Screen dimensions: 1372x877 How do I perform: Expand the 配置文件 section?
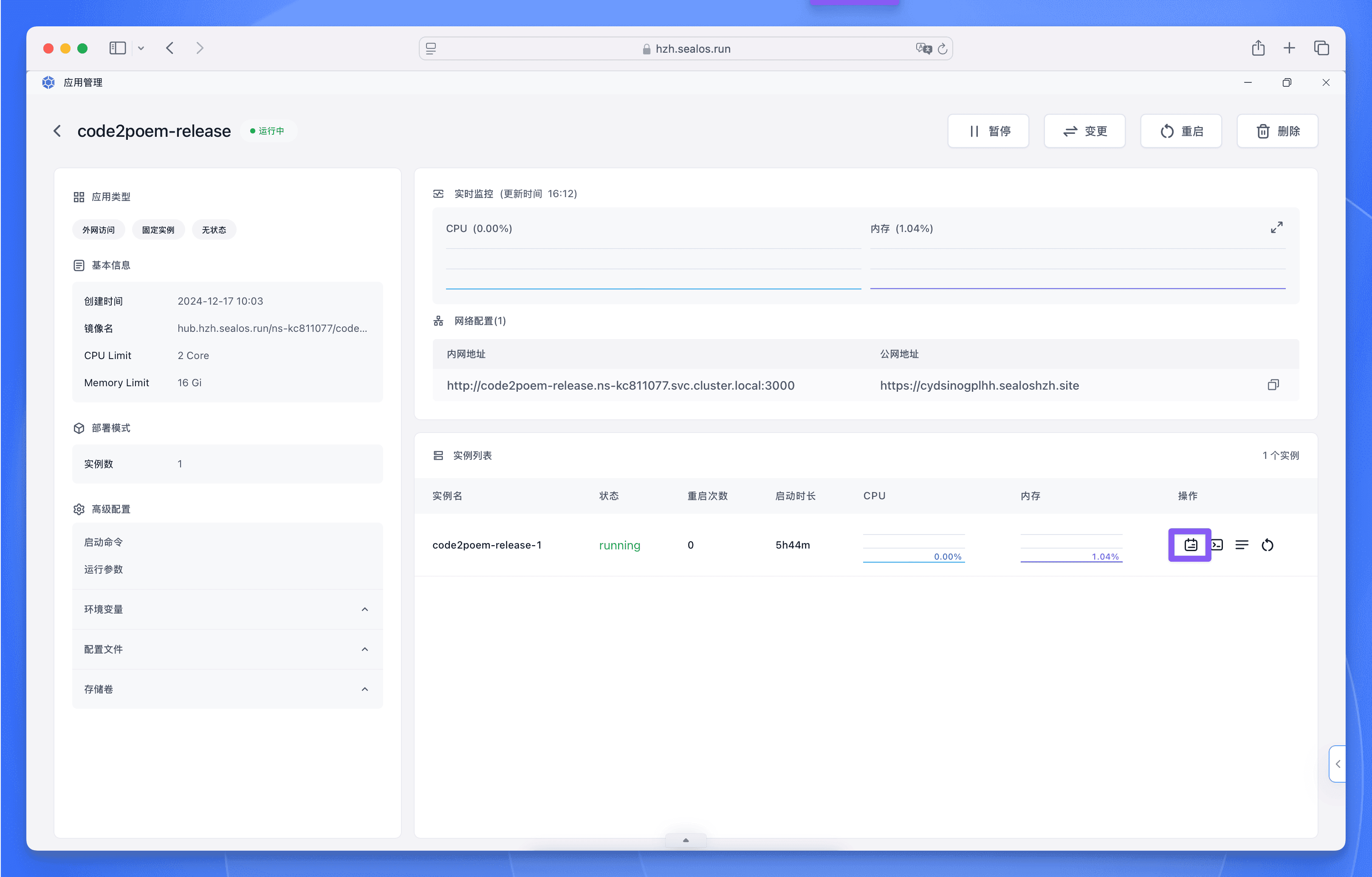227,649
